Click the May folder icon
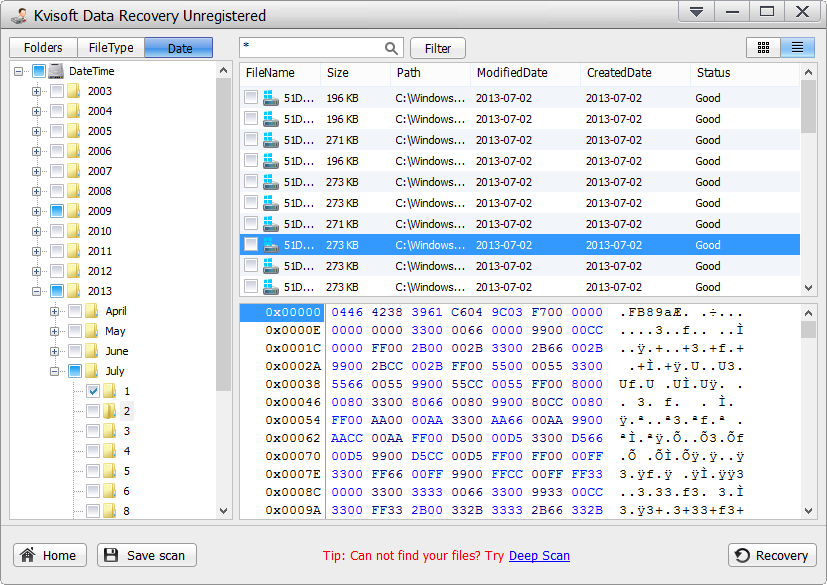 92,331
